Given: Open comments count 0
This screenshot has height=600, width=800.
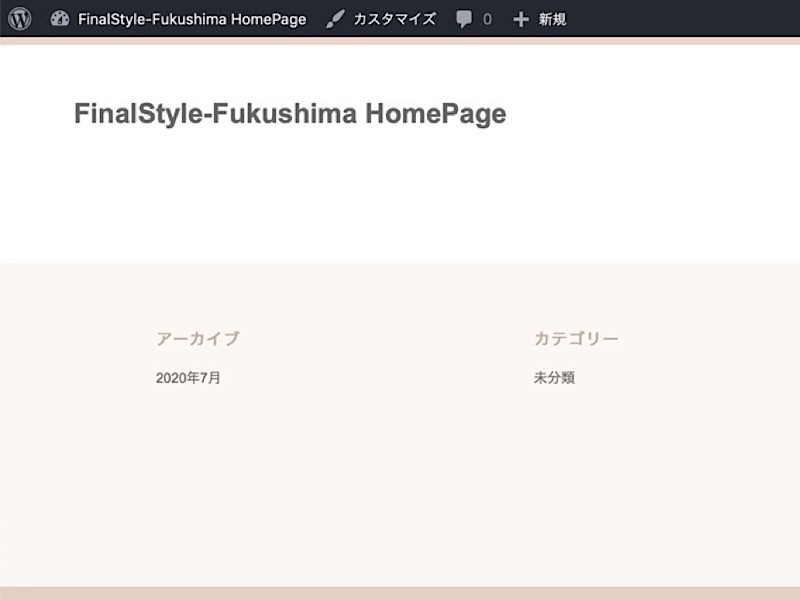Looking at the screenshot, I should (487, 19).
